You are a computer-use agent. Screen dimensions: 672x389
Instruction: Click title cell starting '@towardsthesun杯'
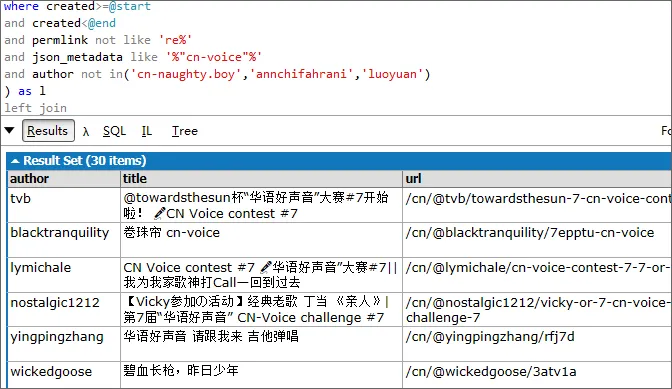point(261,205)
